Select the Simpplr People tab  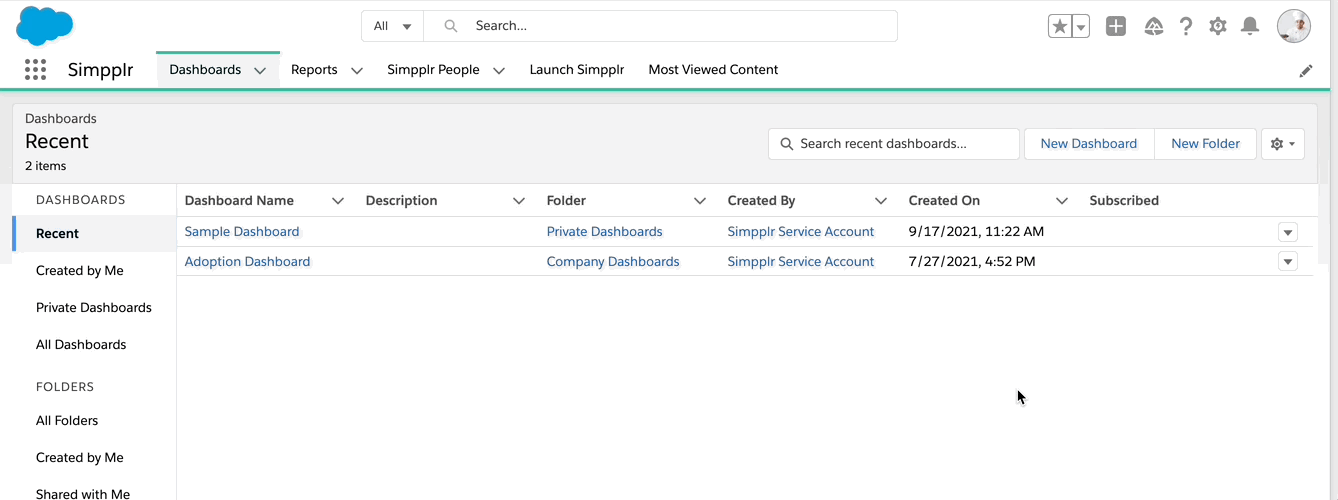click(x=433, y=70)
